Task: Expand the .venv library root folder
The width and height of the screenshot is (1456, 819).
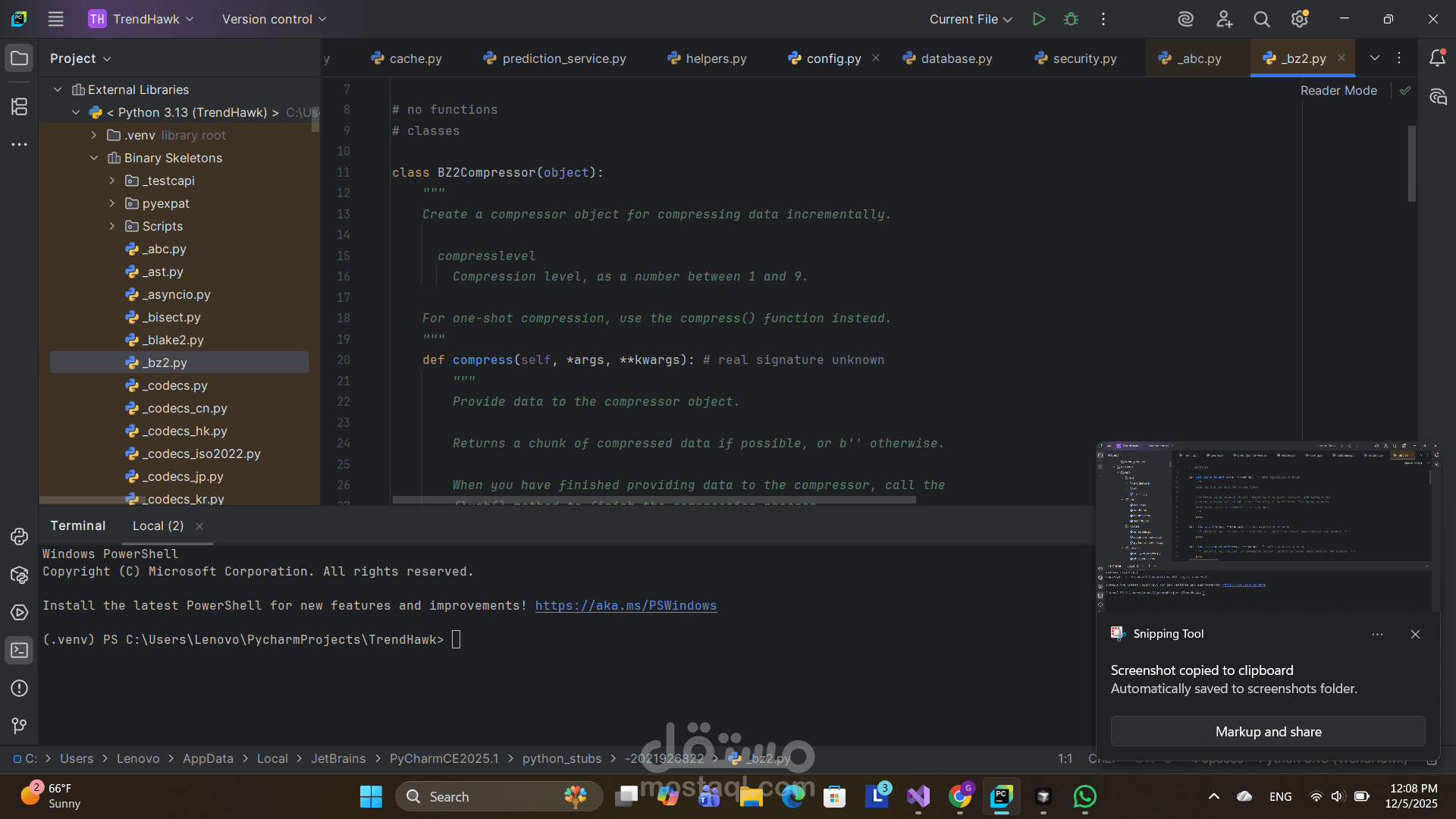Action: [93, 135]
